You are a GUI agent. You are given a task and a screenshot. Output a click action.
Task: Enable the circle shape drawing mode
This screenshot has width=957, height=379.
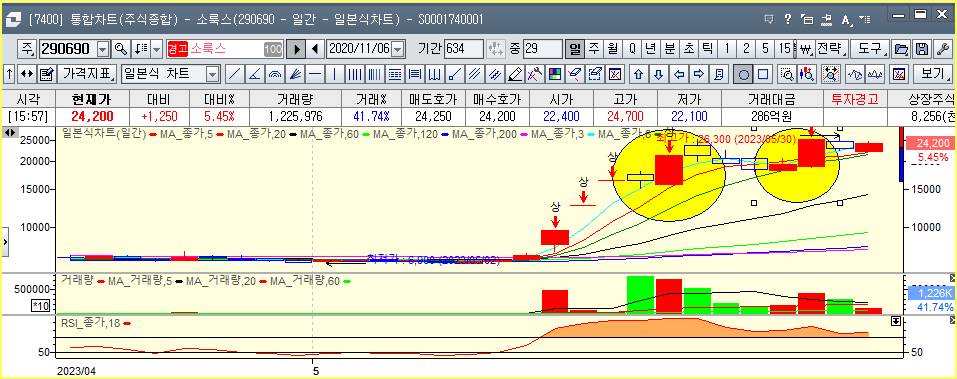pyautogui.click(x=743, y=74)
